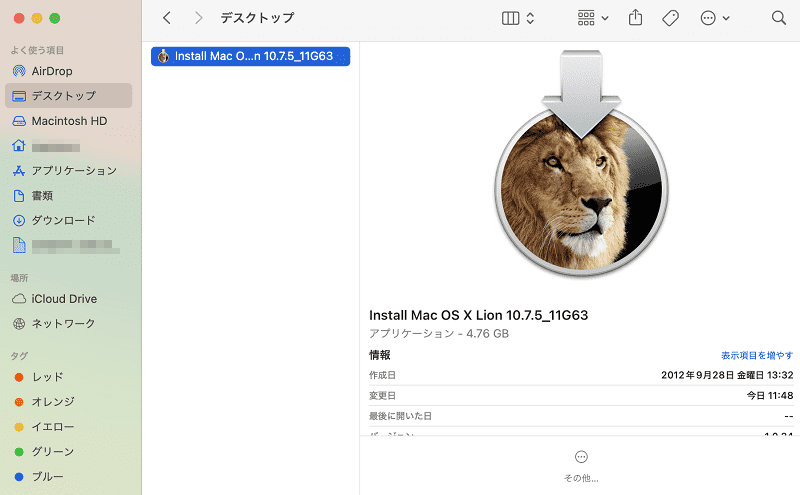
Task: Minimize the window with yellow button
Action: pyautogui.click(x=37, y=18)
